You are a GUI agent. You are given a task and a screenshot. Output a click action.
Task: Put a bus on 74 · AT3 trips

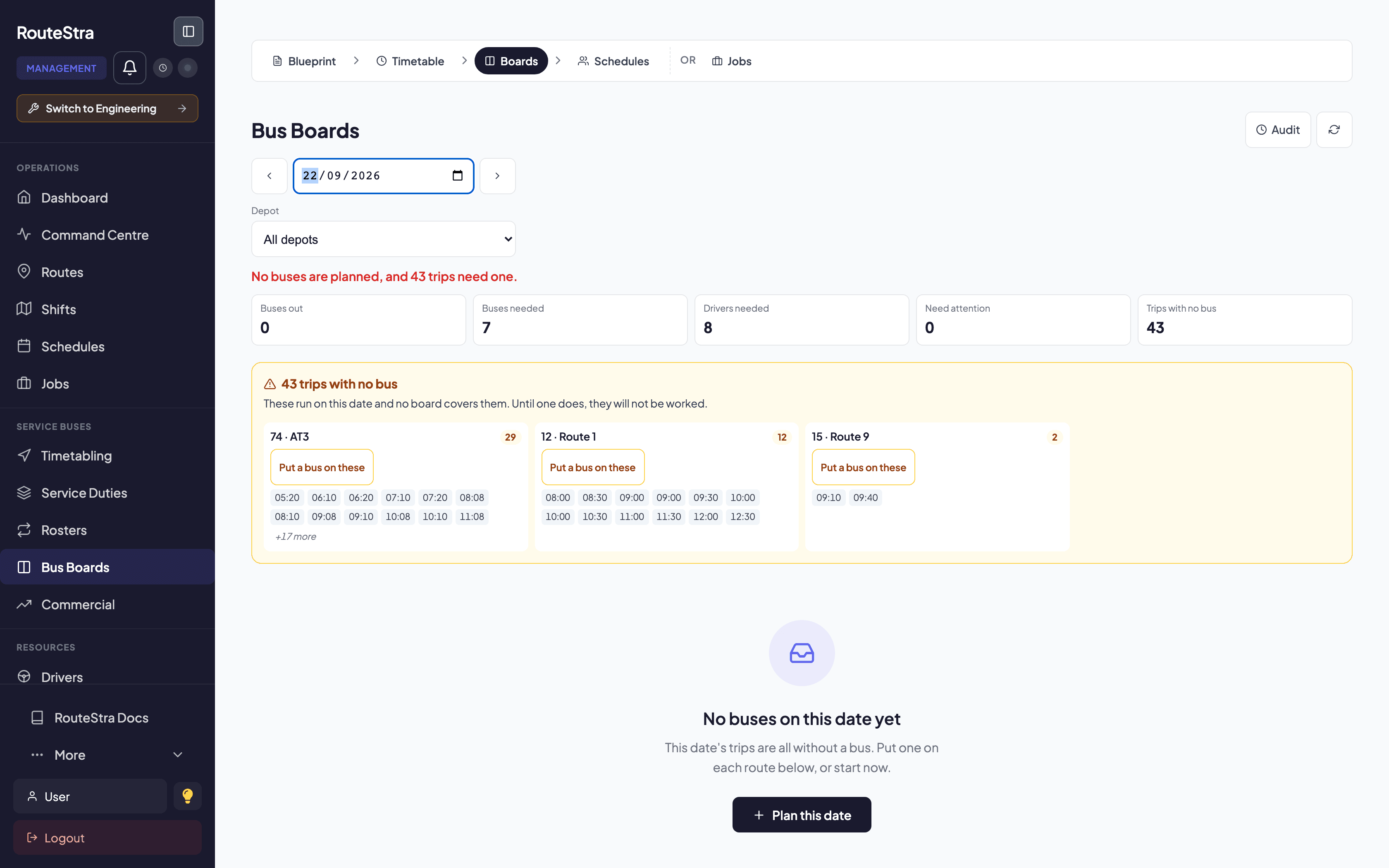[322, 467]
